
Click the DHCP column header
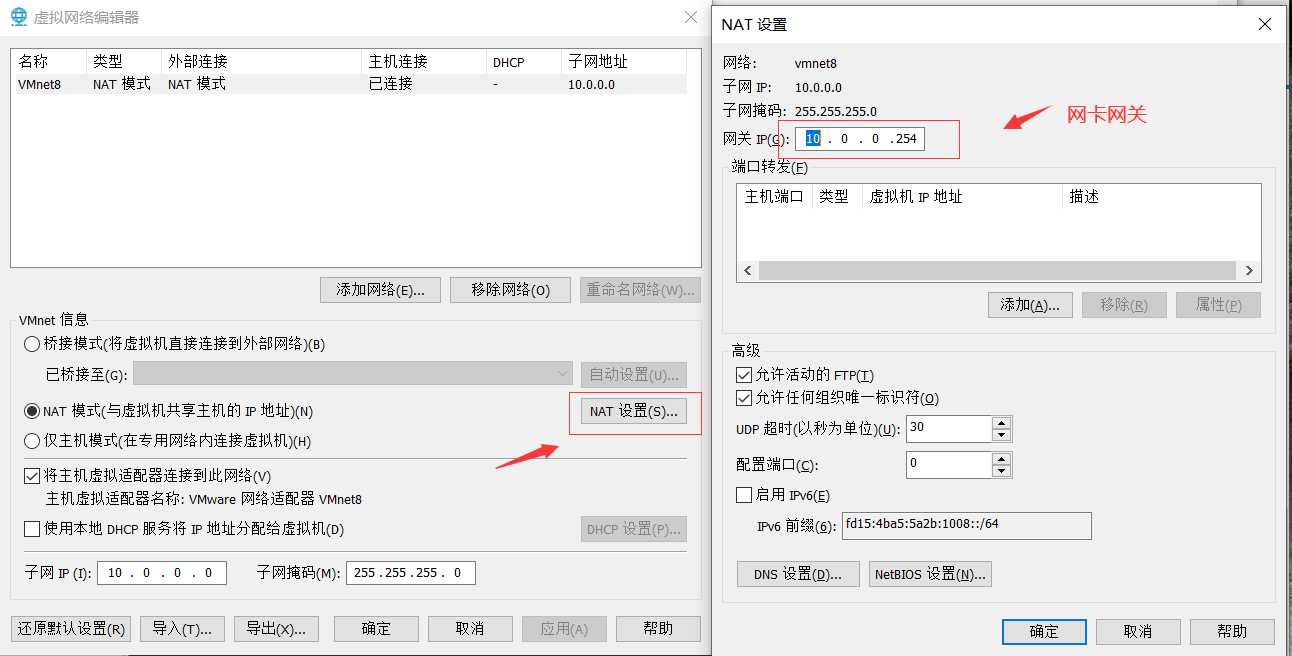pos(524,62)
